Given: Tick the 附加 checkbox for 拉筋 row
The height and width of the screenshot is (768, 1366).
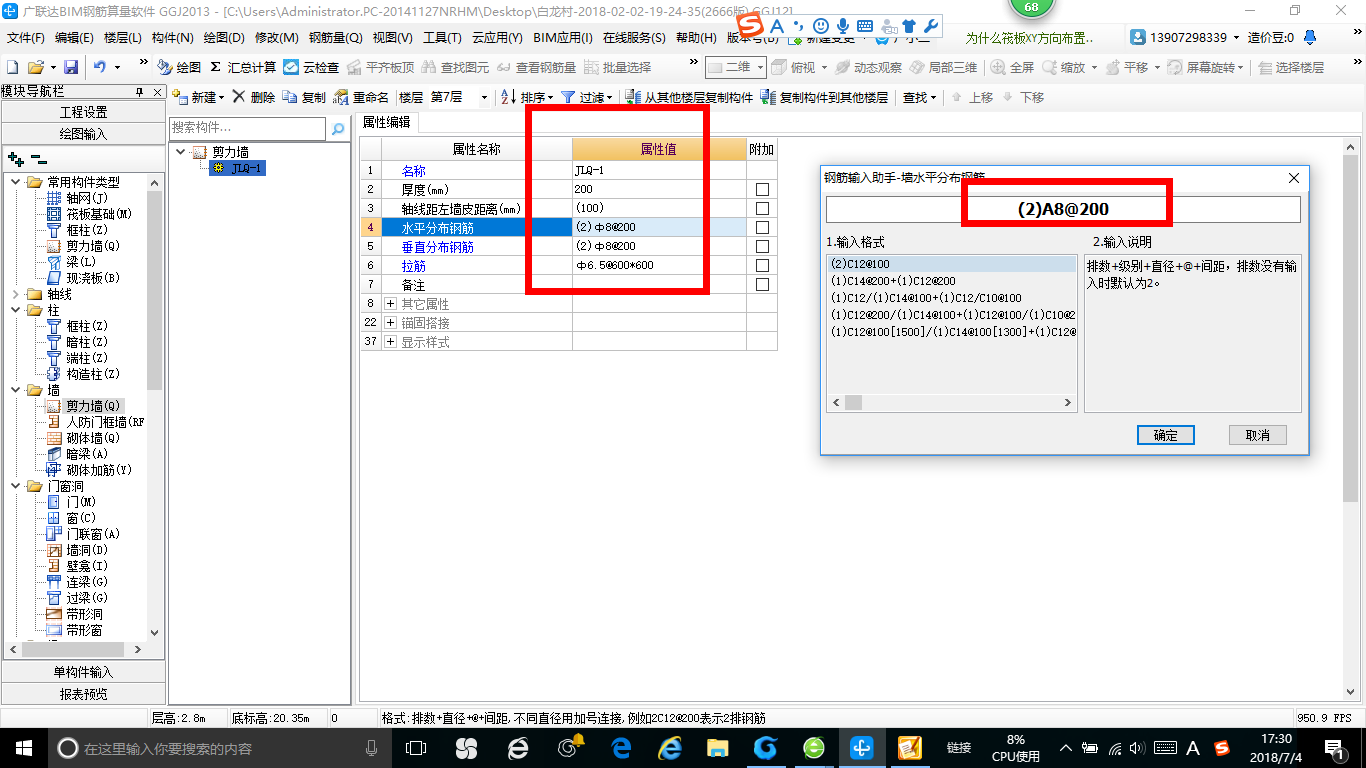Looking at the screenshot, I should click(x=762, y=265).
